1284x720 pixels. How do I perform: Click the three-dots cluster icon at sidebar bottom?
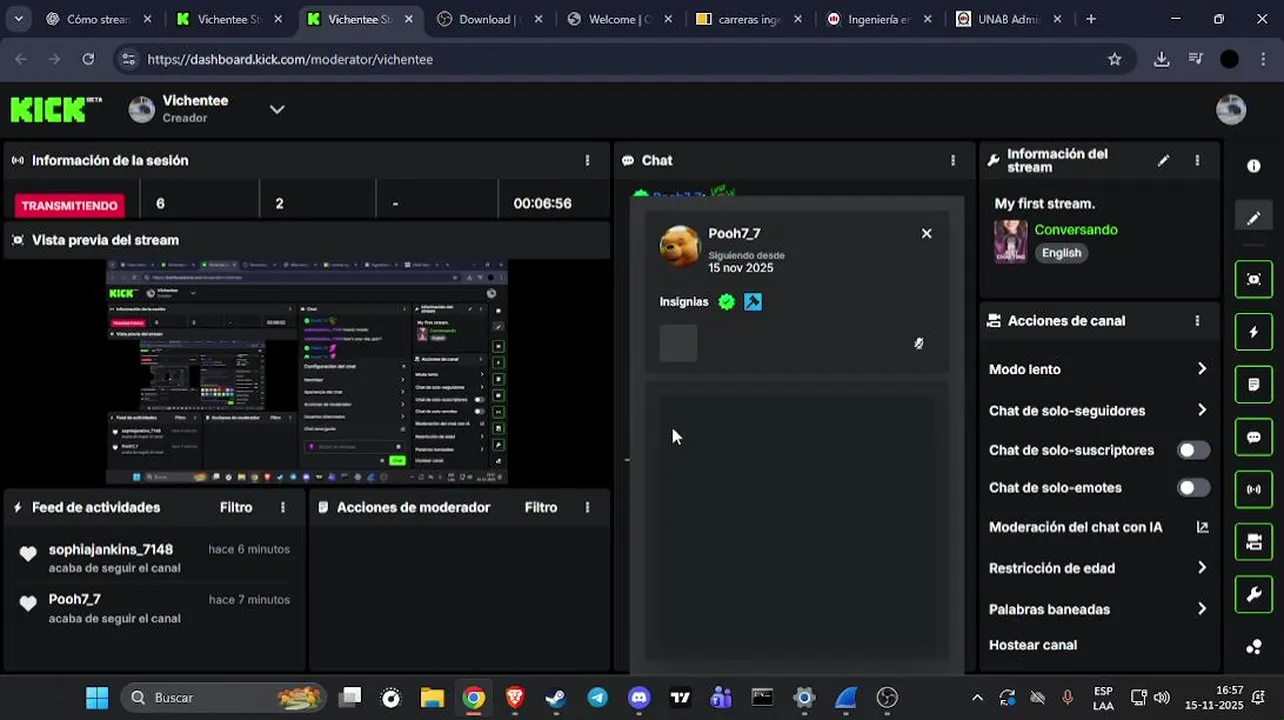pyautogui.click(x=1254, y=647)
